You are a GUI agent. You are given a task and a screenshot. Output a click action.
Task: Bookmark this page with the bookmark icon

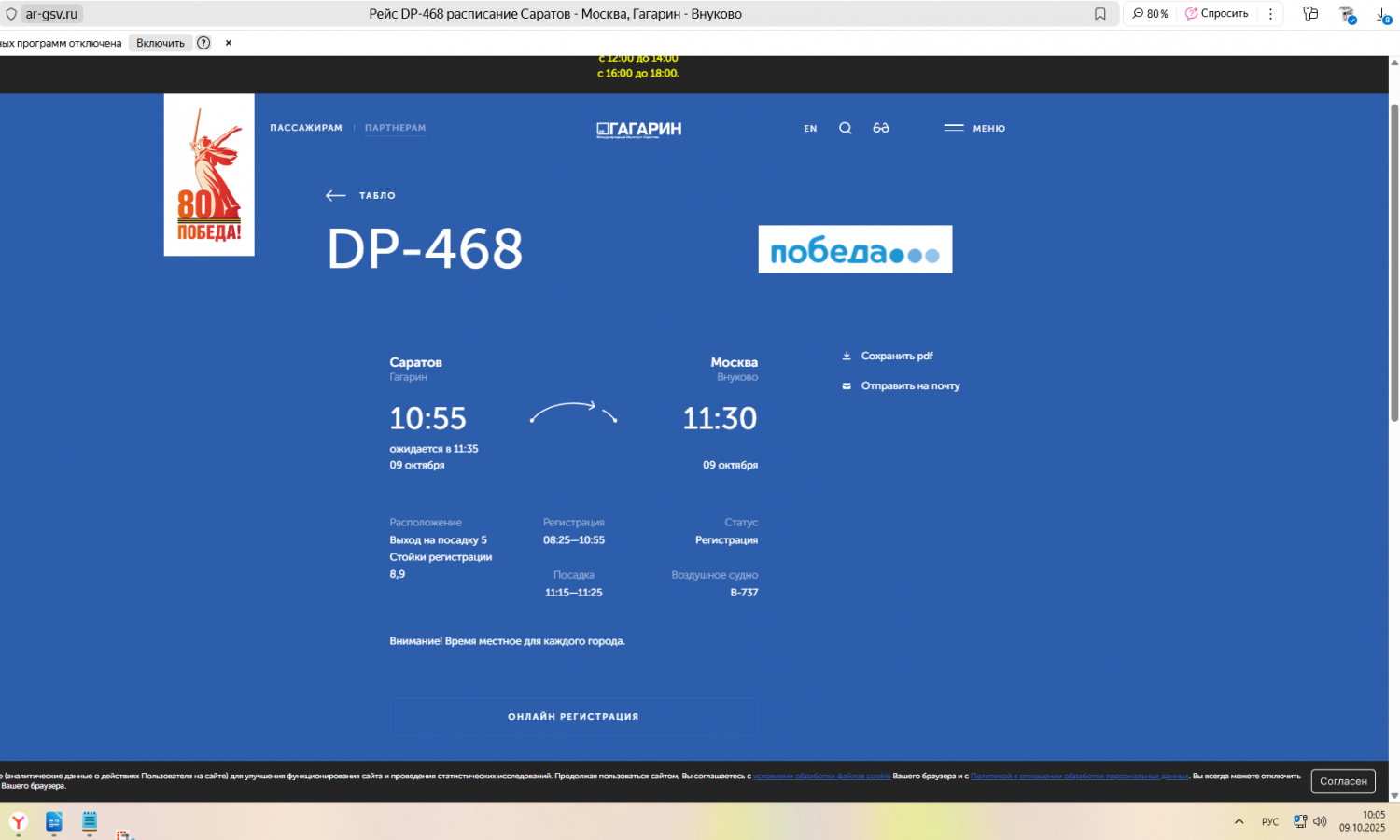(x=1100, y=14)
